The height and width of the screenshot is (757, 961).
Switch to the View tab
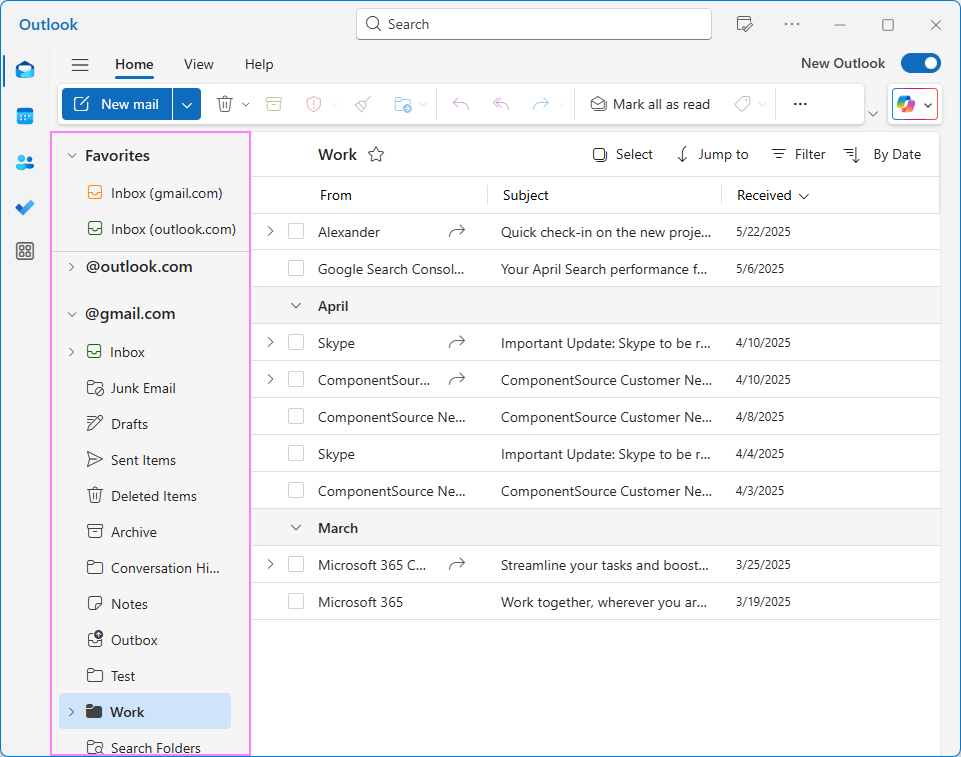[x=199, y=64]
